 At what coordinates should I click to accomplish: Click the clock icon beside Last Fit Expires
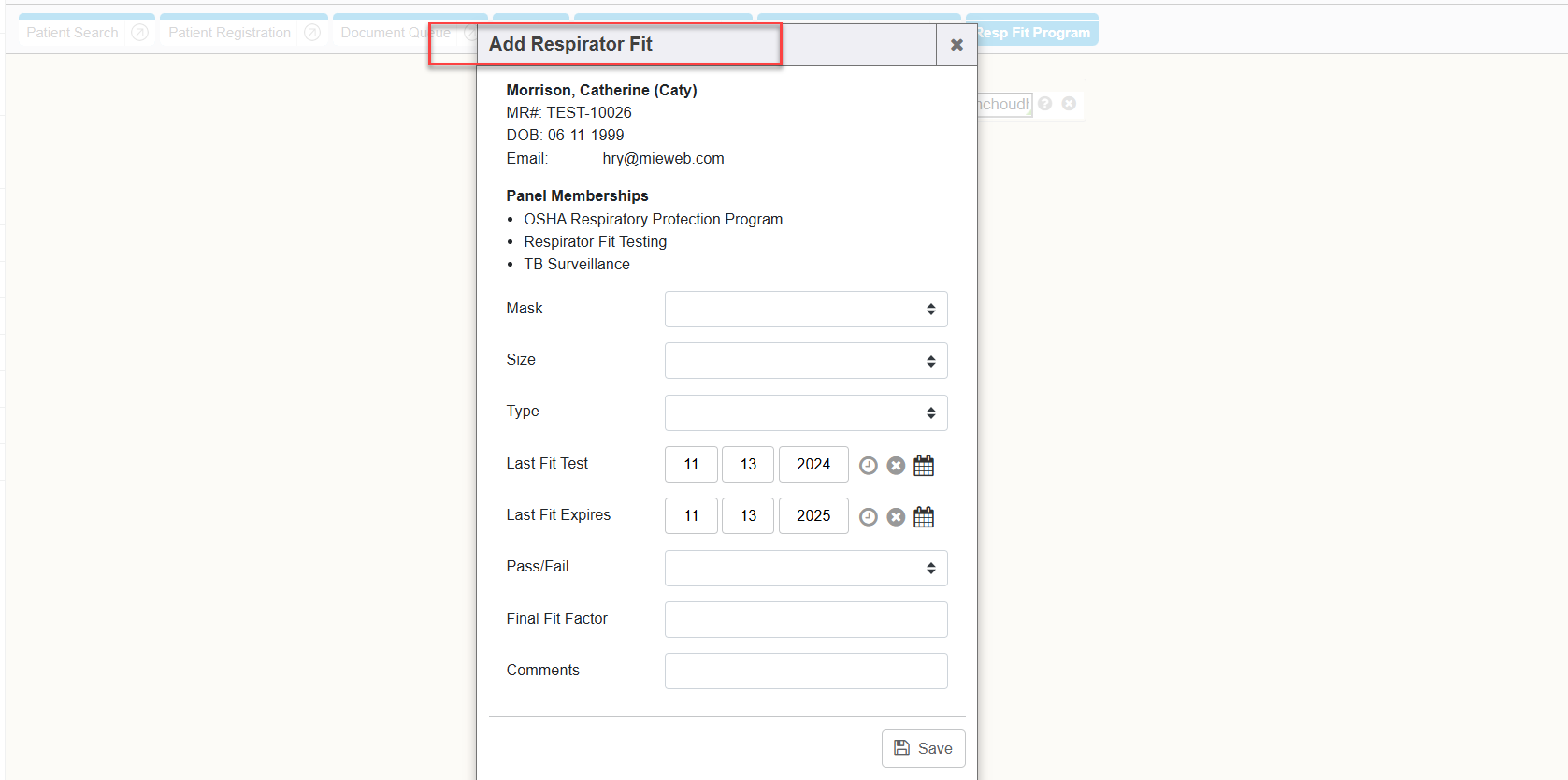pos(868,517)
